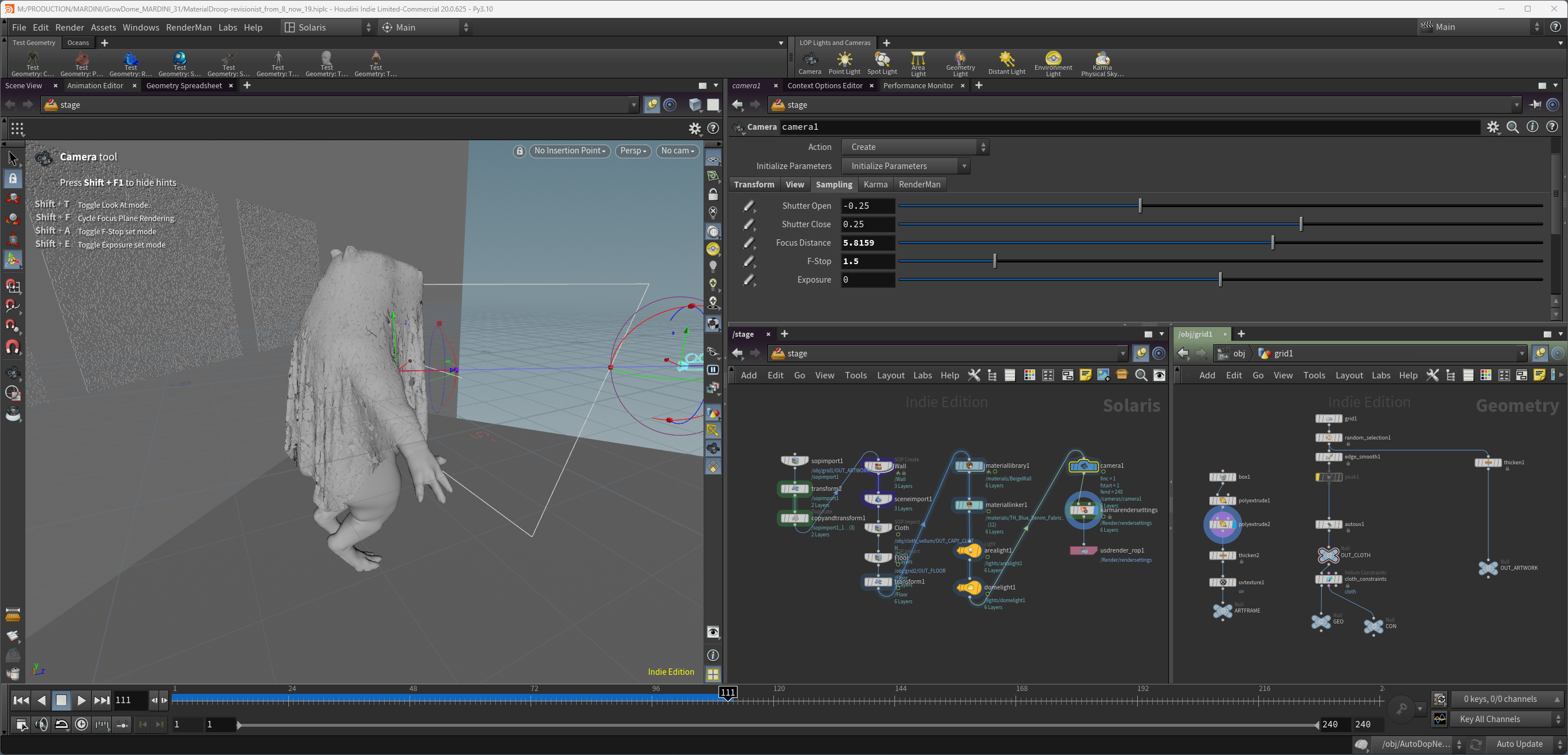Open the Houdini help icon at top right
Viewport: 1568px width, 755px height.
coord(1556,27)
